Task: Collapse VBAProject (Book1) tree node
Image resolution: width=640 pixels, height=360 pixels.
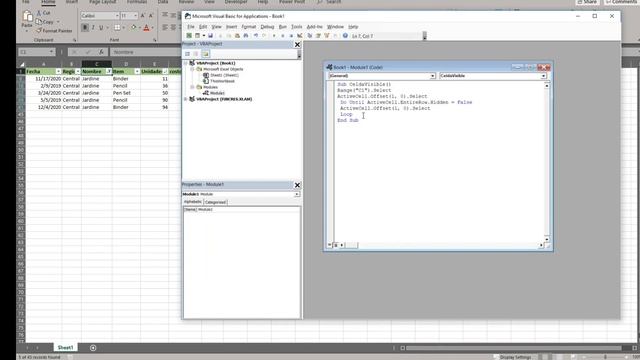Action: click(186, 63)
